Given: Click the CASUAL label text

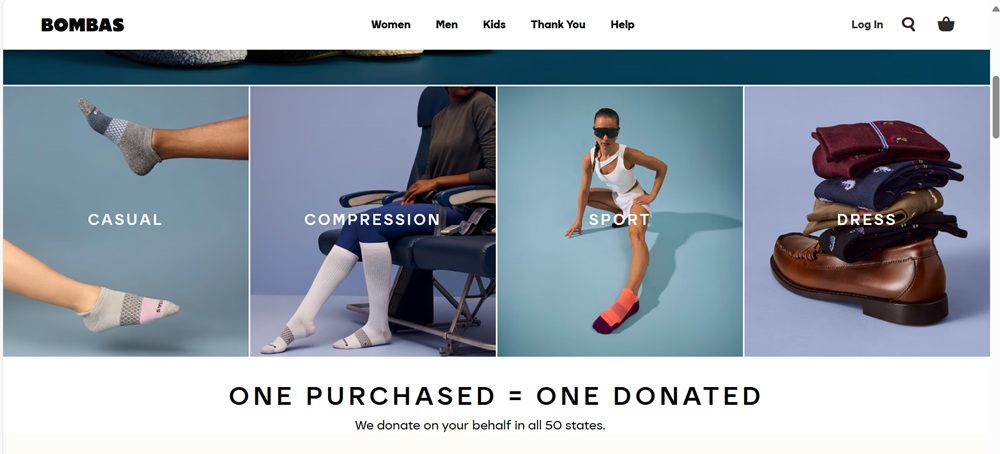Looking at the screenshot, I should click(x=125, y=219).
